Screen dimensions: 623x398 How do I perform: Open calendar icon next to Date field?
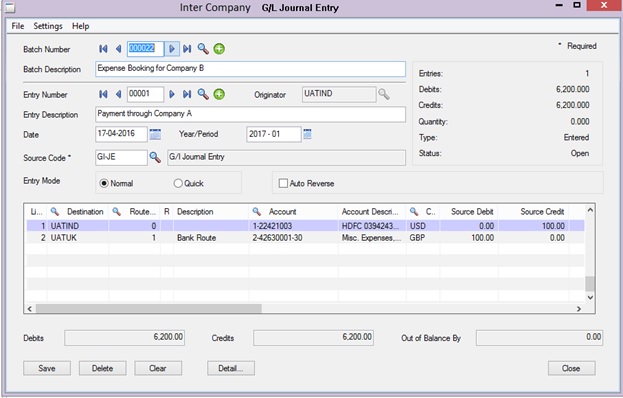[155, 134]
